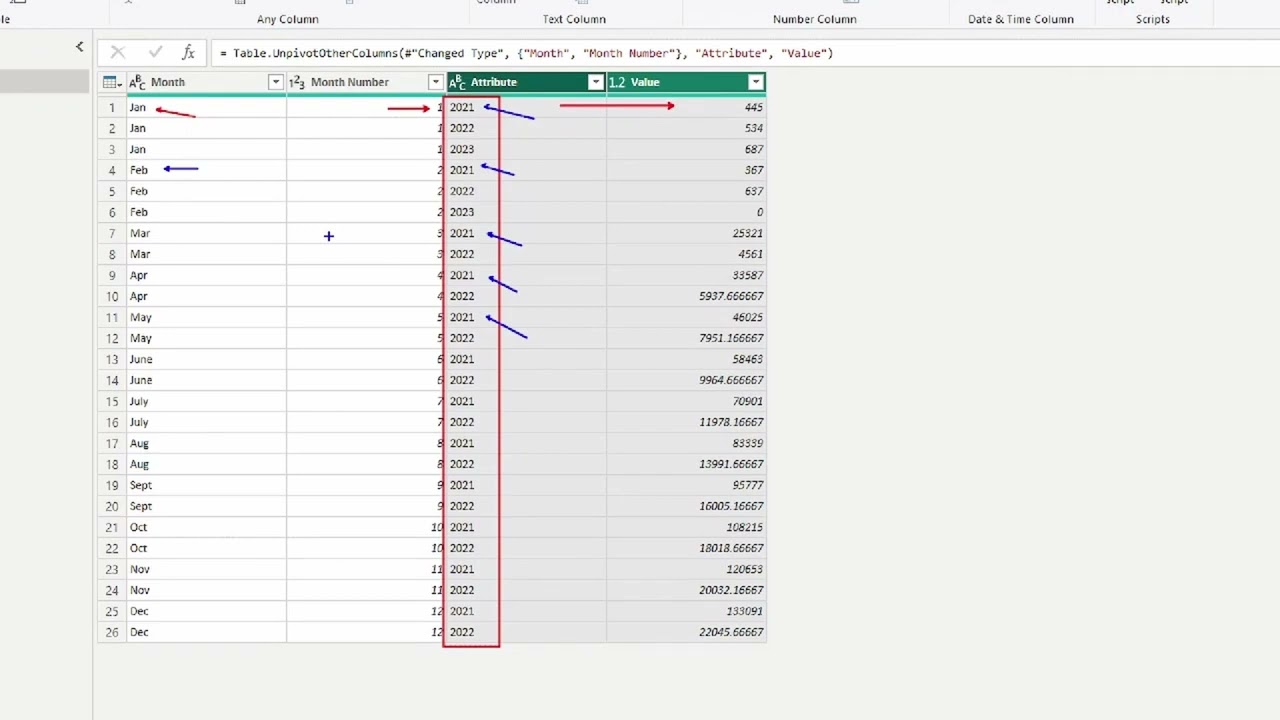Change data type icon of Value column

[617, 82]
